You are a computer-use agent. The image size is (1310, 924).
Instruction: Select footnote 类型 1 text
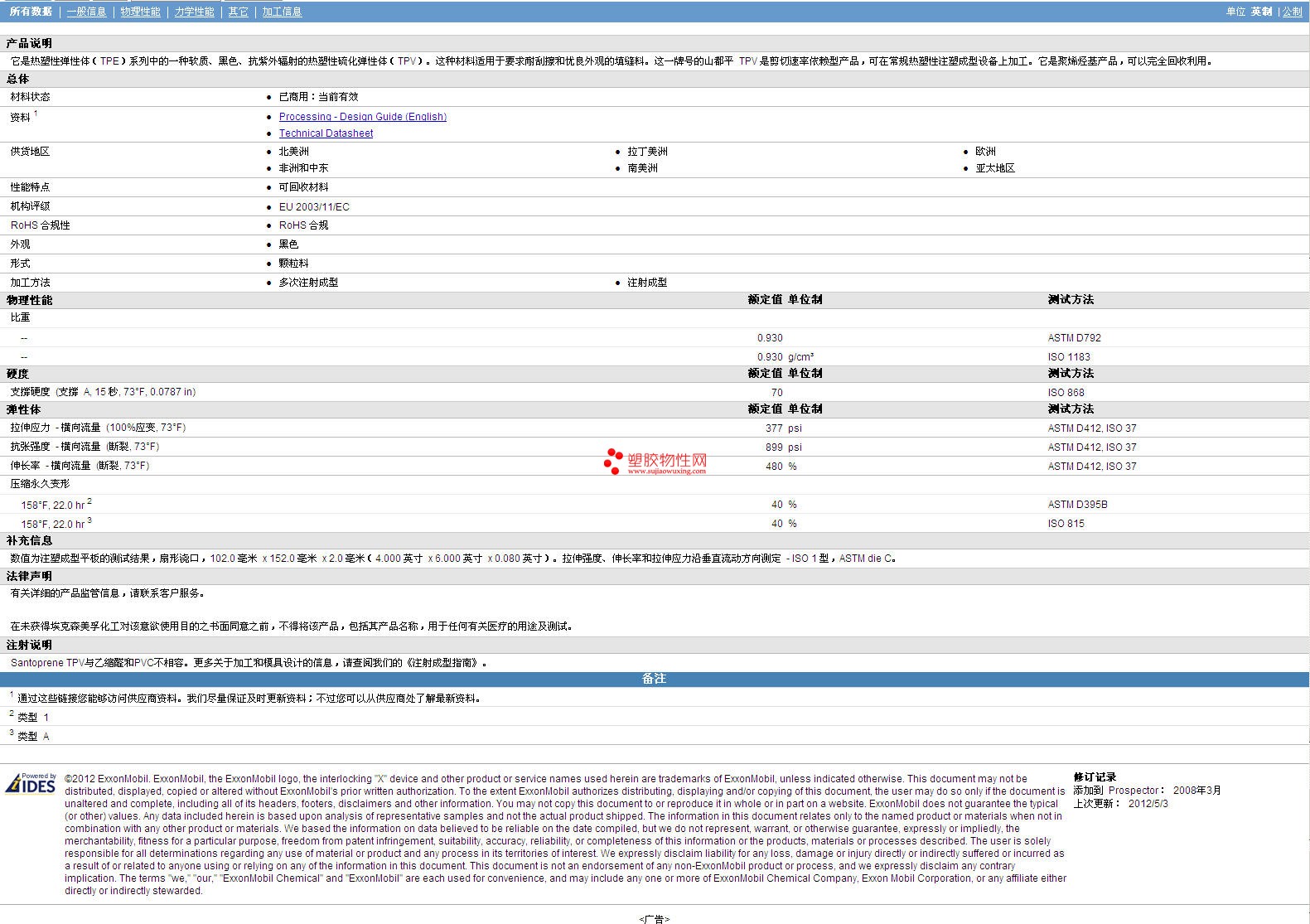click(33, 718)
